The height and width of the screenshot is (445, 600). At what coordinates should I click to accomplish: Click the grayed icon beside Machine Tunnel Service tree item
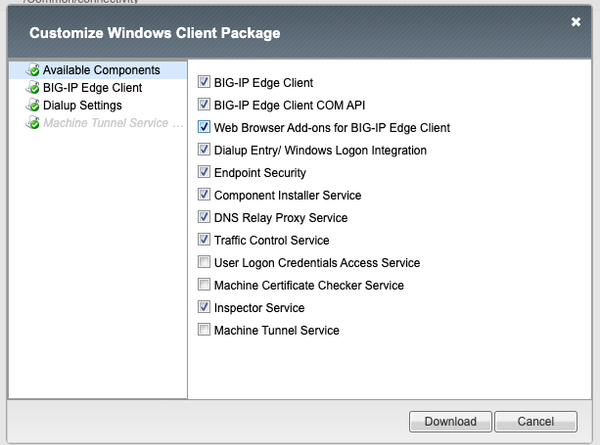33,124
